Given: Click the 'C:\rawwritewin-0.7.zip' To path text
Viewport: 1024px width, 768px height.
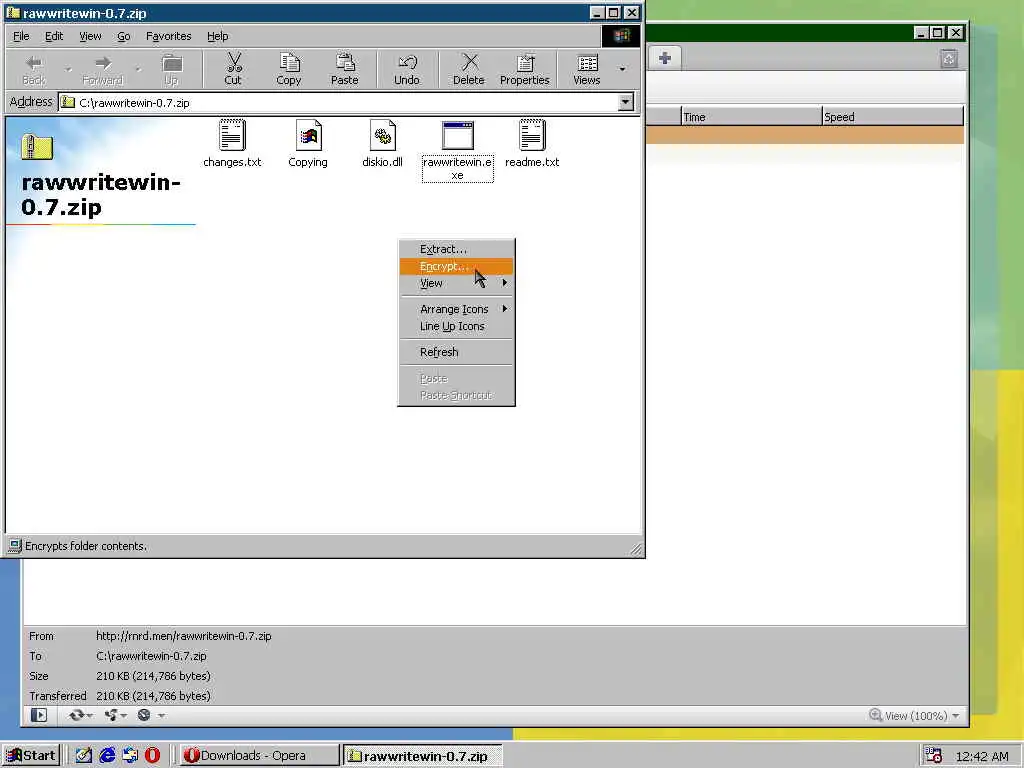Looking at the screenshot, I should pos(151,656).
